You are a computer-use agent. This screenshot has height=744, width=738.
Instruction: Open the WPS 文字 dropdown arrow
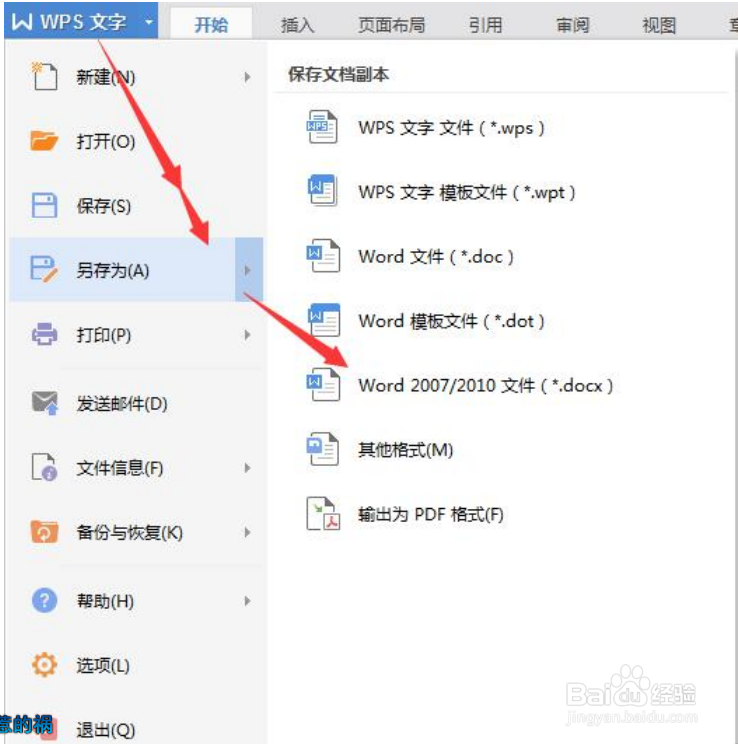pos(149,22)
